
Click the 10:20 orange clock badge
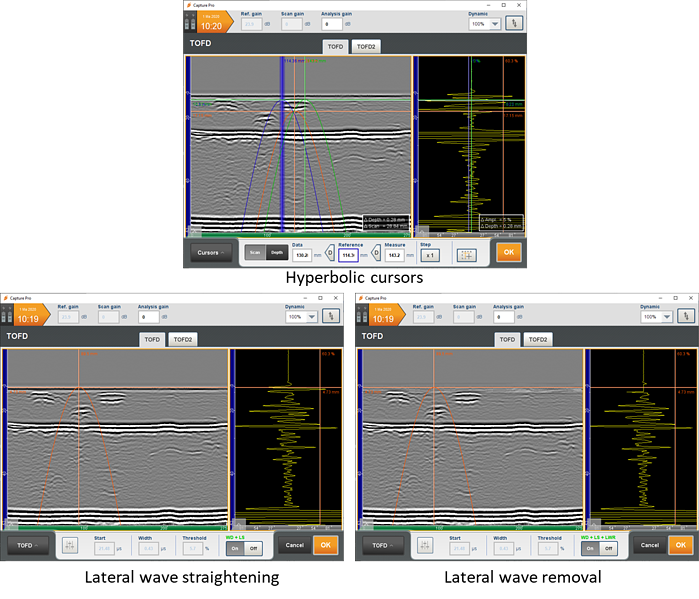coord(215,22)
